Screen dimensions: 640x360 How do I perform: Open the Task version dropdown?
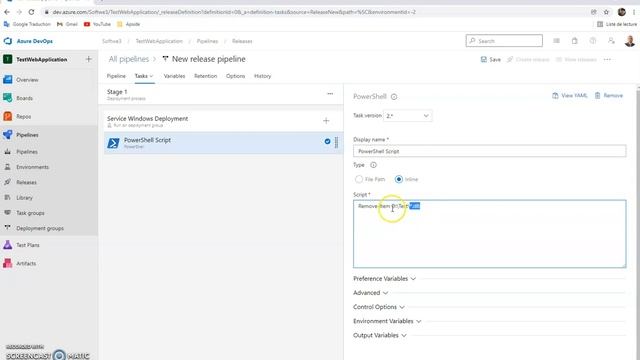click(x=407, y=116)
